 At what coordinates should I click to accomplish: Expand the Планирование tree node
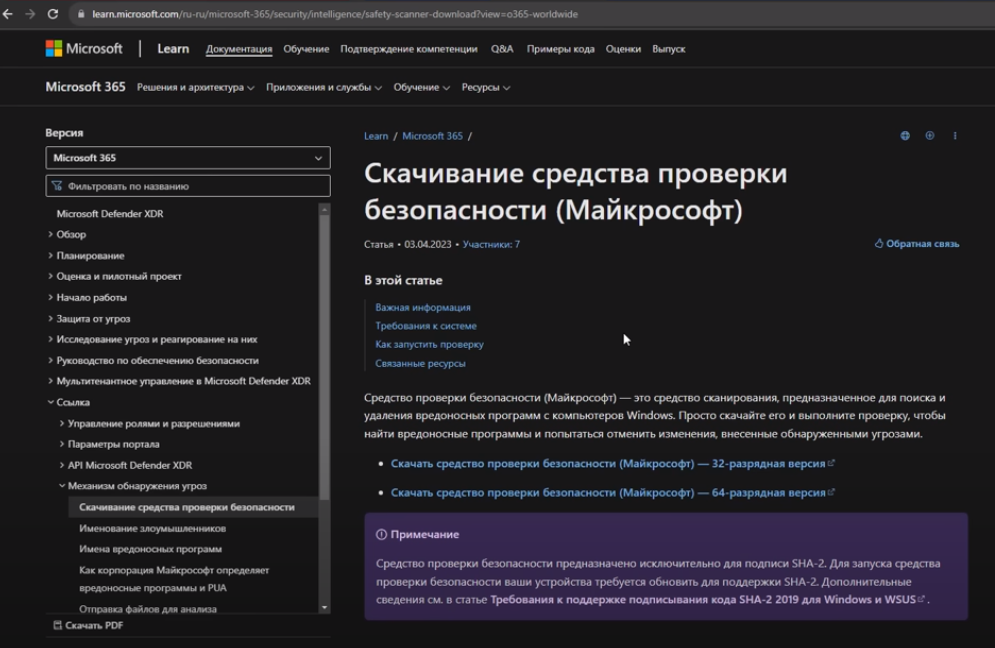click(x=51, y=255)
